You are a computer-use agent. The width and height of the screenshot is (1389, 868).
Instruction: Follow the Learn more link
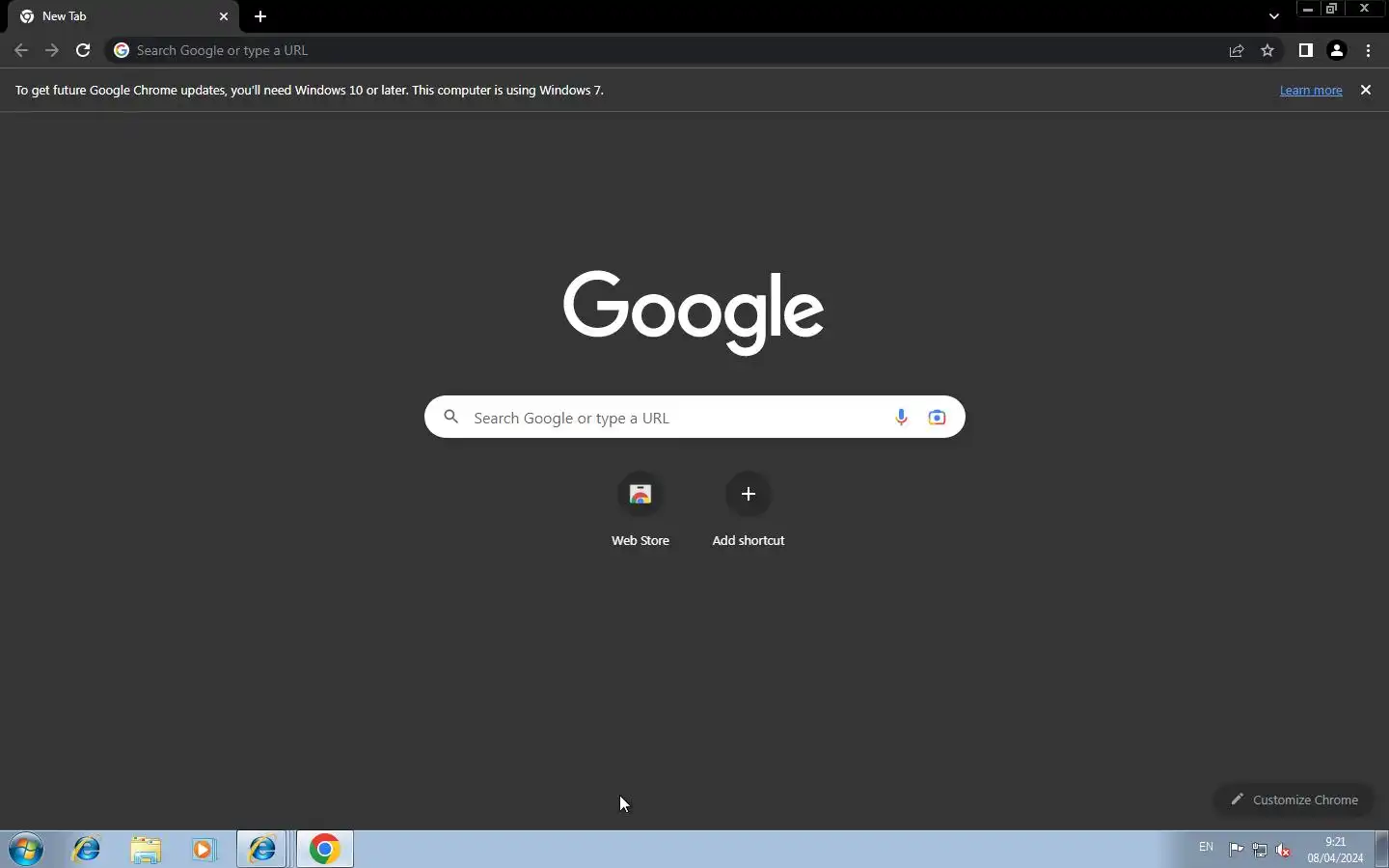1311,90
